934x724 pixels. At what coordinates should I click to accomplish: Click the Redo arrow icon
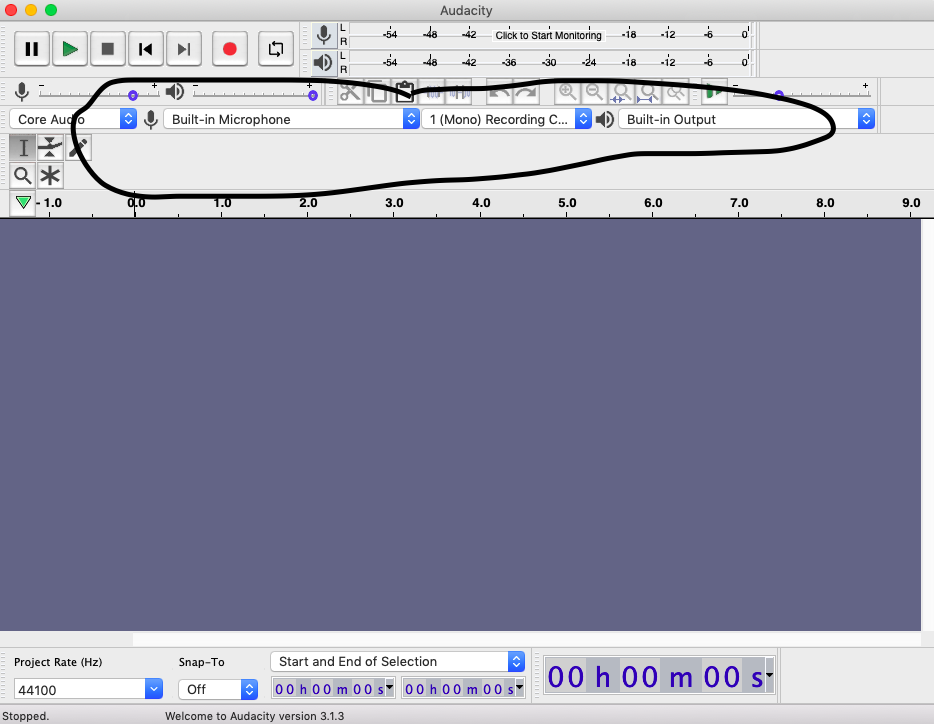click(527, 92)
